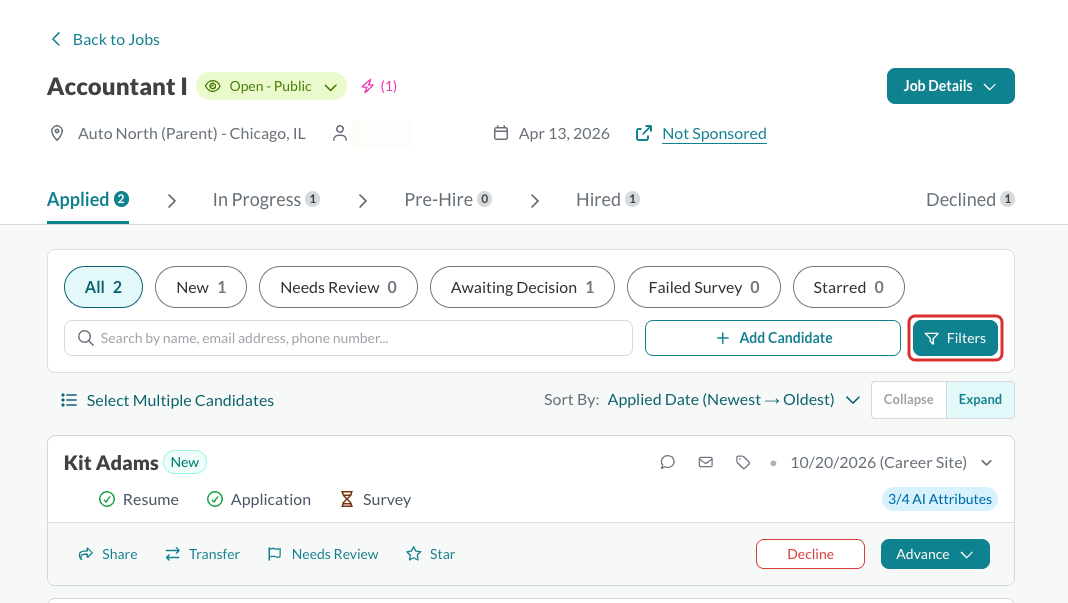
Task: Filter candidates by New
Action: tap(201, 287)
